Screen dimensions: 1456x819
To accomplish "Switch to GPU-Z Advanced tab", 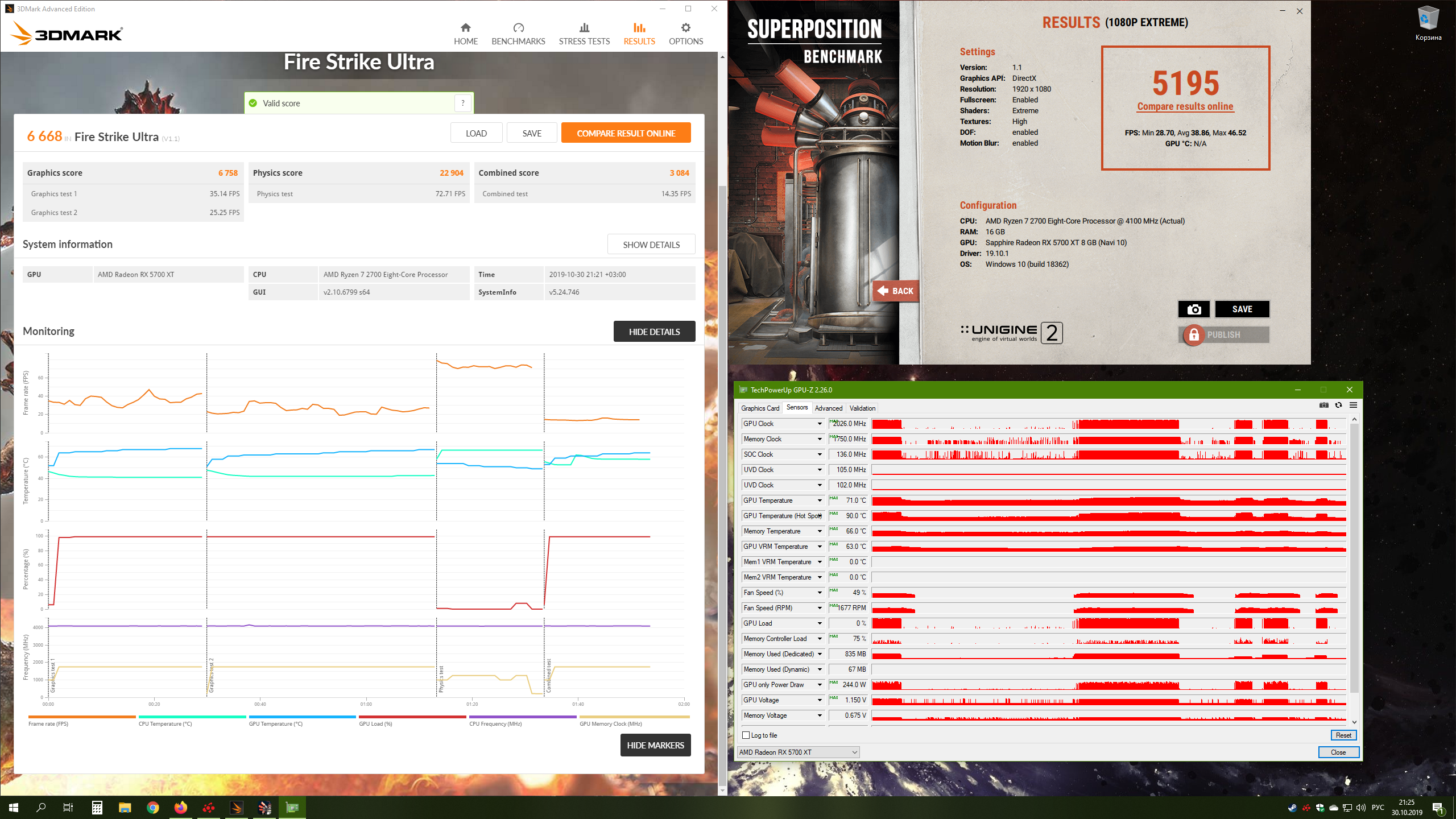I will click(x=828, y=408).
